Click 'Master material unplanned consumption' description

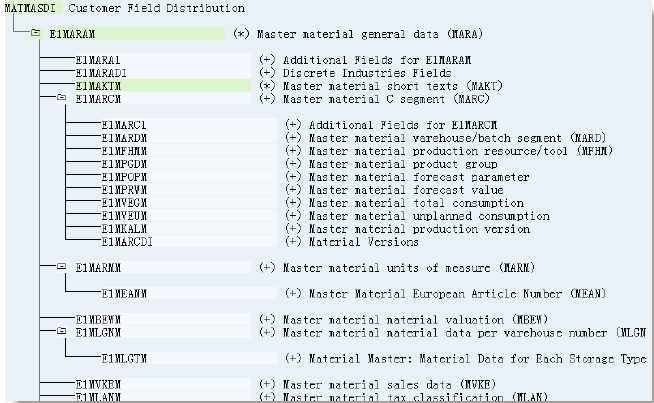coord(429,215)
